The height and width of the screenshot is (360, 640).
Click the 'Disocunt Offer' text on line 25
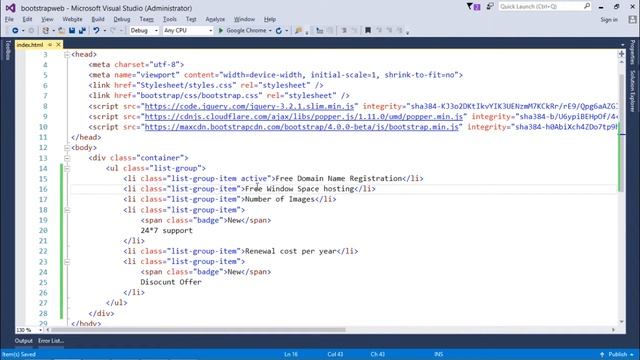(171, 282)
